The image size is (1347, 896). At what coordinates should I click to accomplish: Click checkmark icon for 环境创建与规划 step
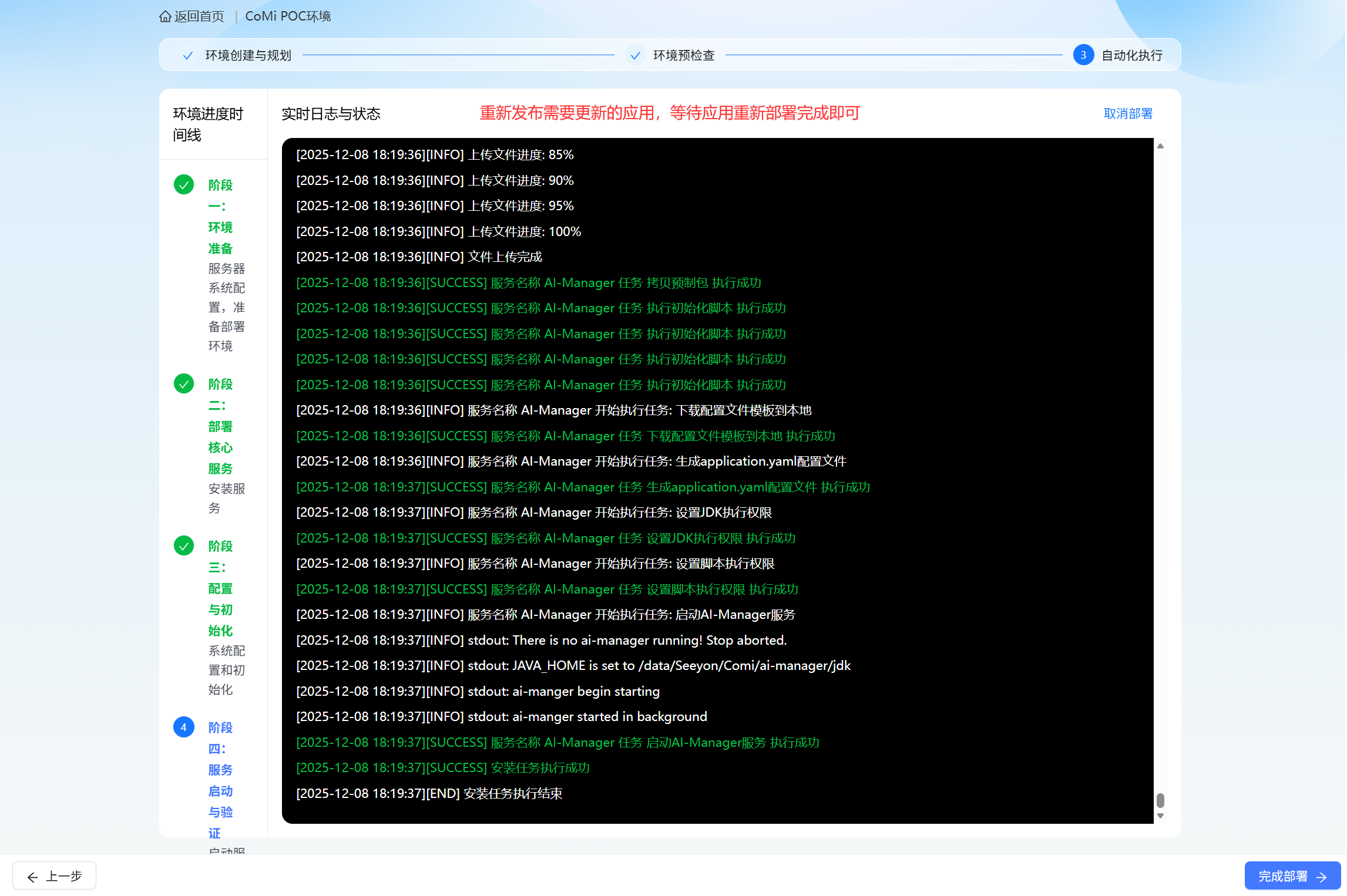click(188, 56)
